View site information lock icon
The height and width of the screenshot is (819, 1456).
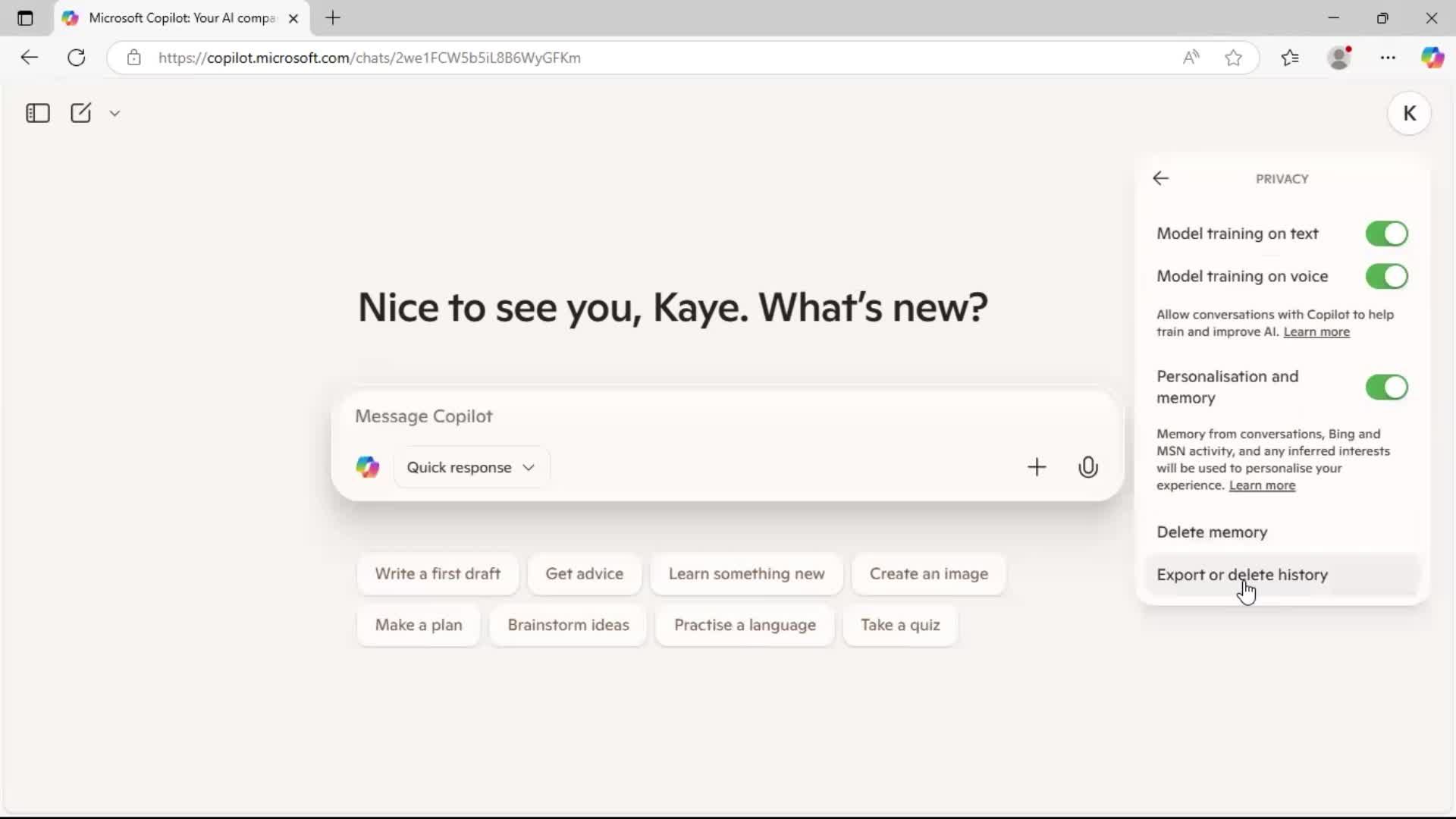(134, 58)
